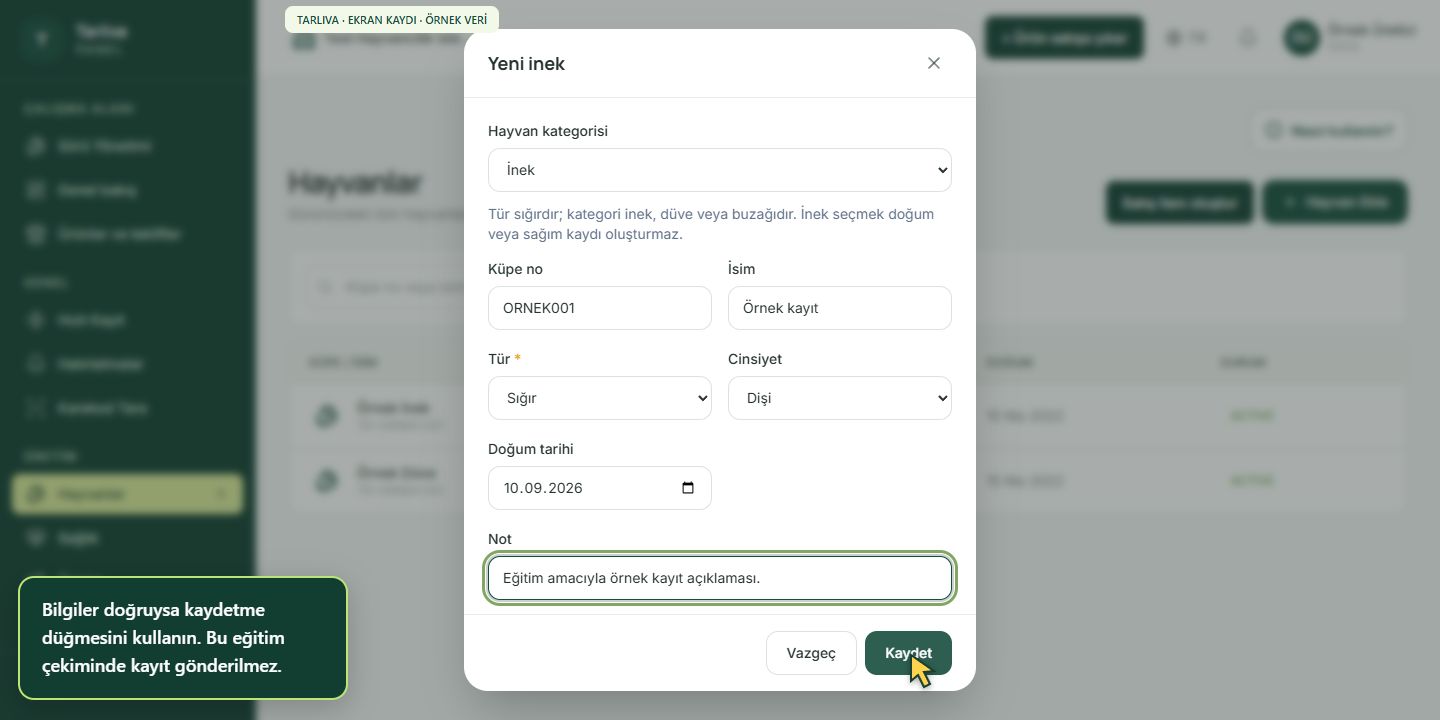
Task: Open the calendar picker icon in date field
Action: pos(688,488)
